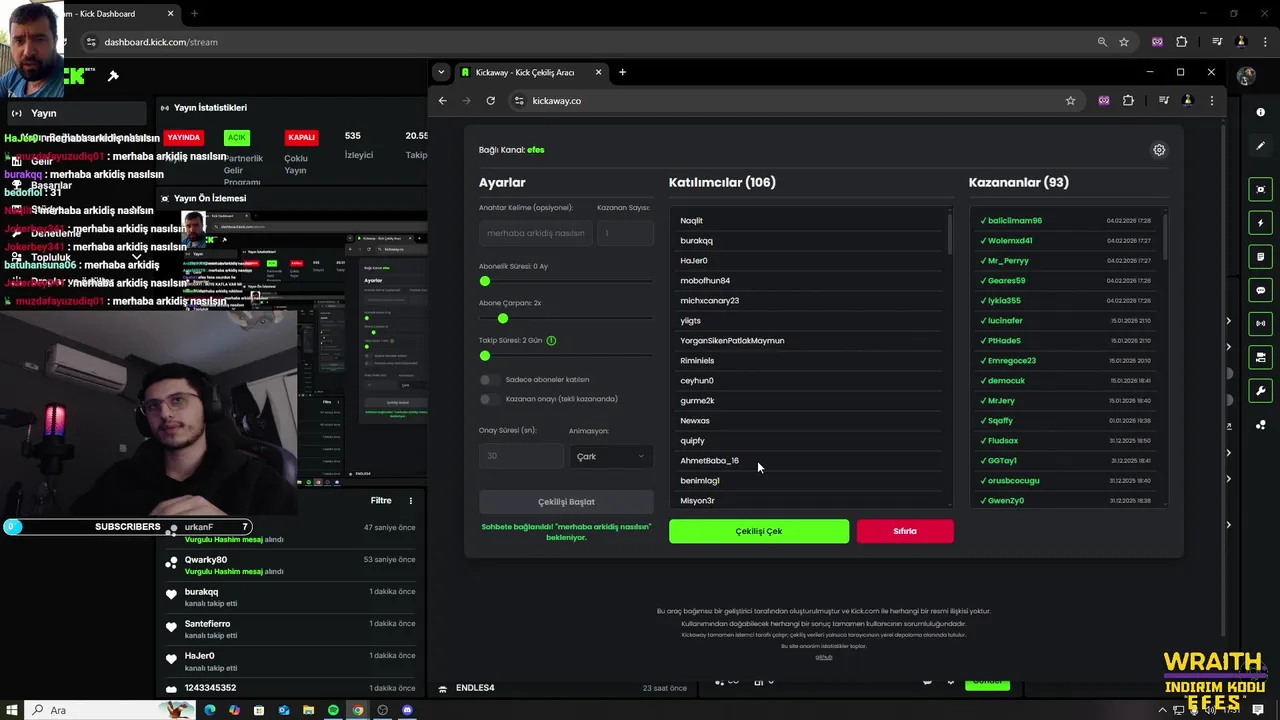Viewport: 1280px width, 720px height.
Task: Open the Extensions puzzle icon in Kickaway window
Action: [x=1129, y=101]
